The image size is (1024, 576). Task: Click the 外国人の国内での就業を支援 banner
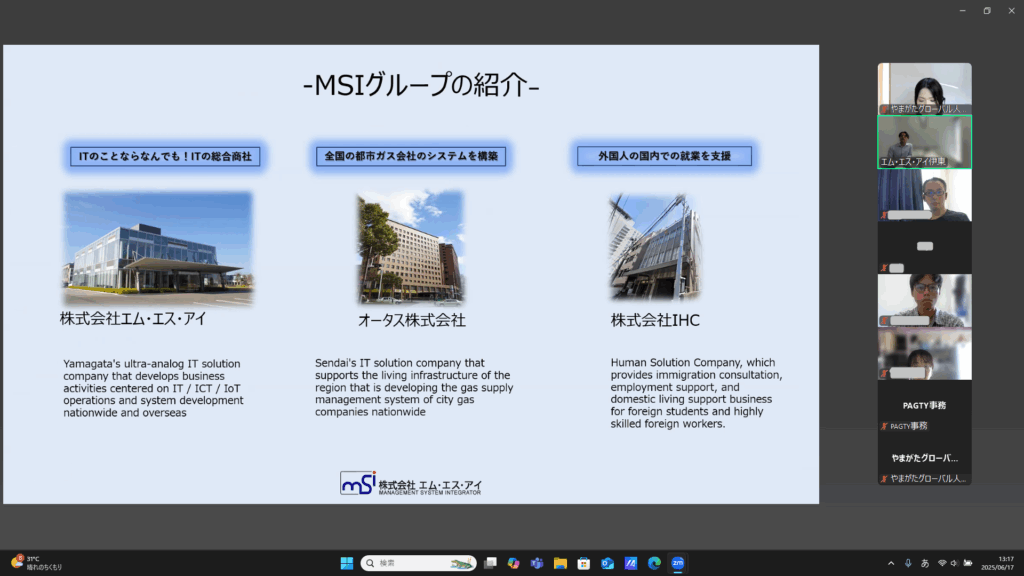[664, 156]
